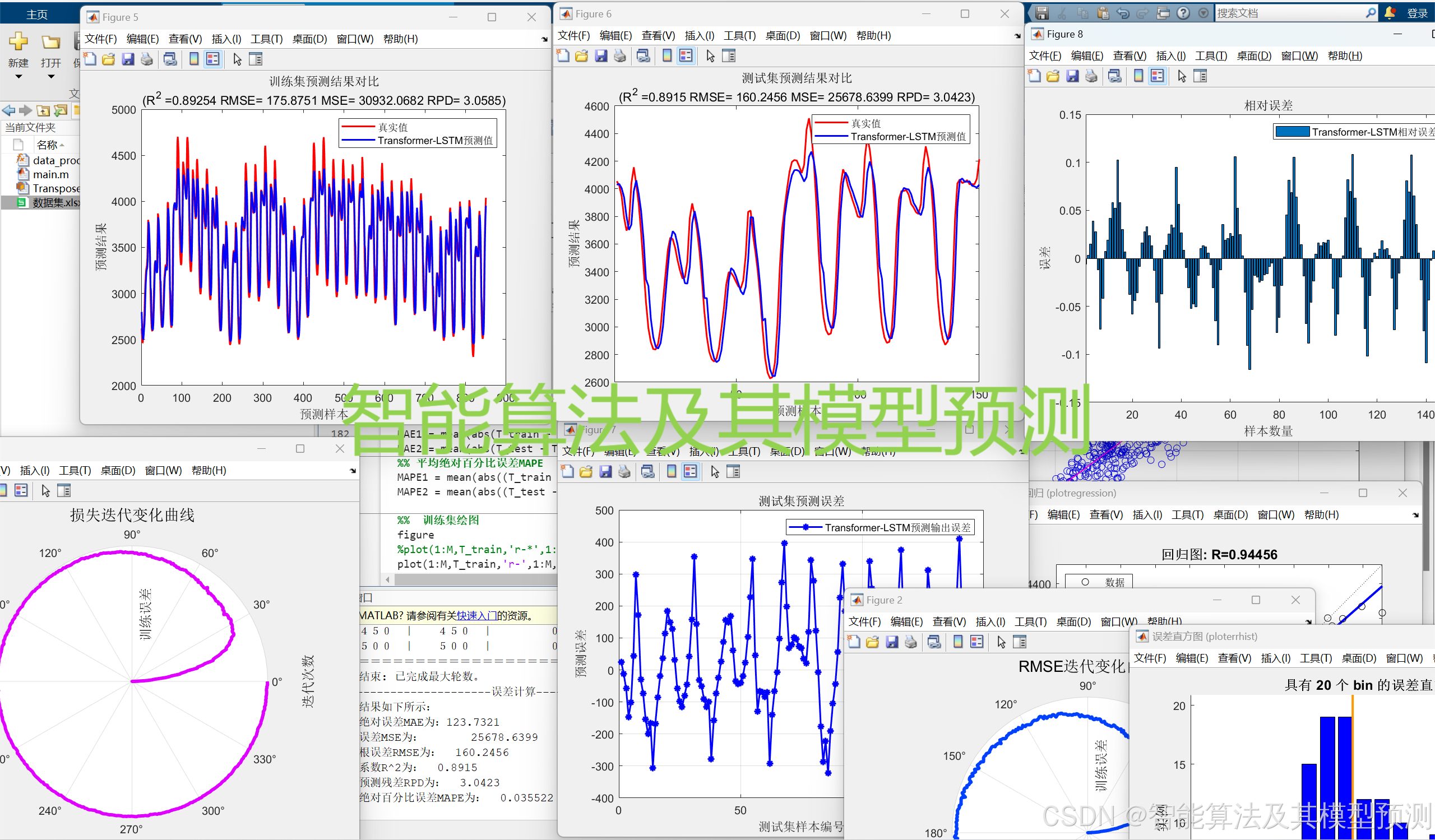Click the undo icon in the main toolbar
The width and height of the screenshot is (1435, 840).
(1123, 12)
